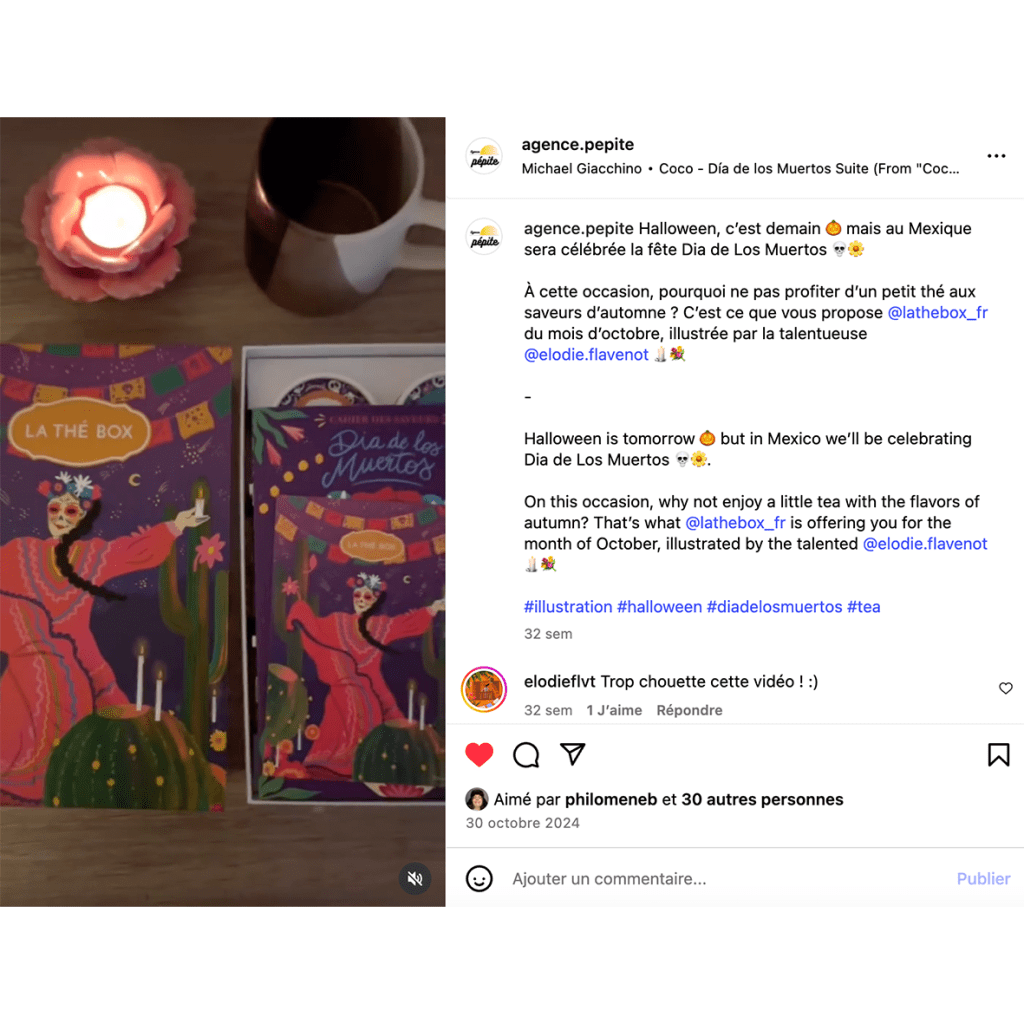Open philomeneb's small avatar beside likes

point(476,799)
